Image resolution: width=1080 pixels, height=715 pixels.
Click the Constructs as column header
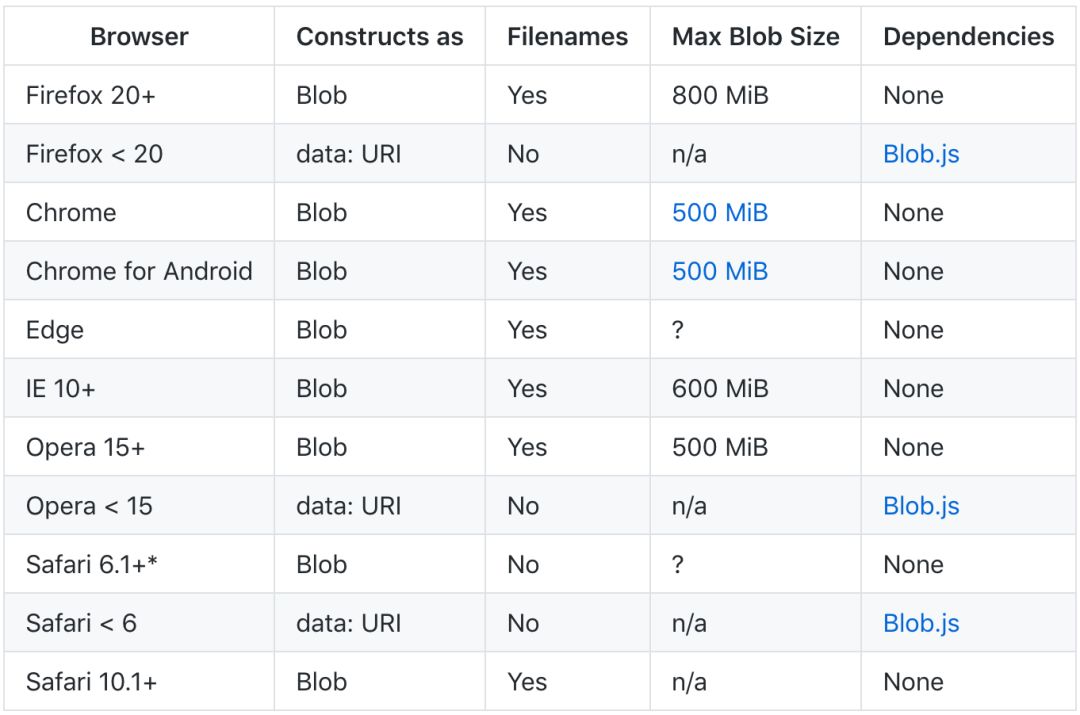(380, 37)
